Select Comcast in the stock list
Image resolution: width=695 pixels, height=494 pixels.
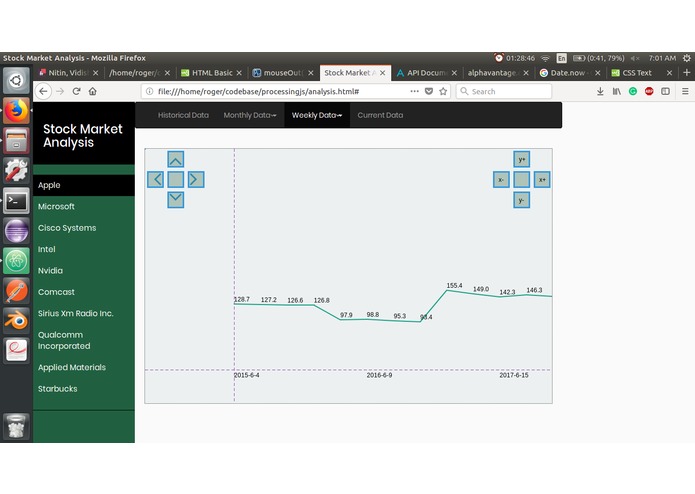[84, 292]
